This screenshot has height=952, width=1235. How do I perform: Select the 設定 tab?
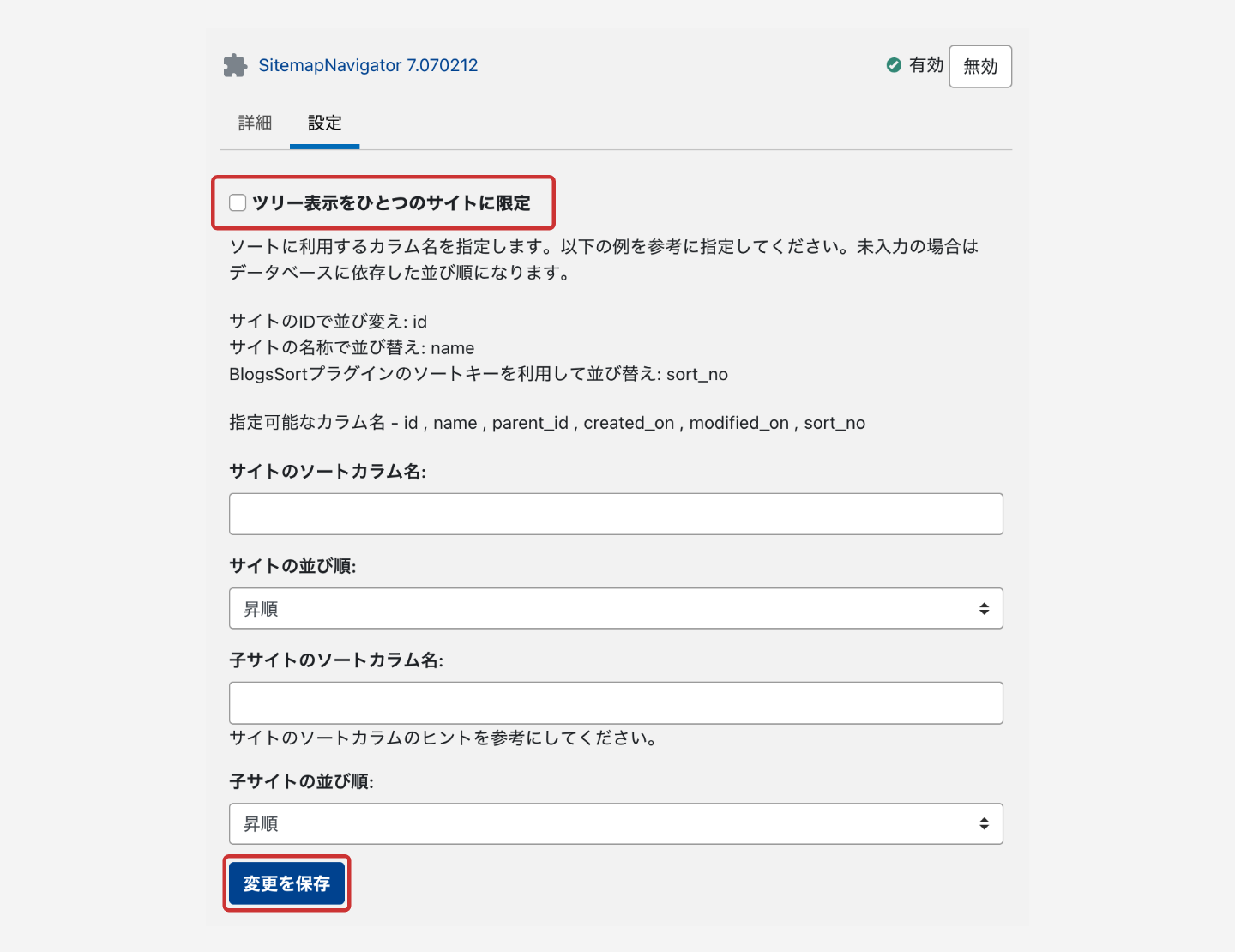click(324, 124)
